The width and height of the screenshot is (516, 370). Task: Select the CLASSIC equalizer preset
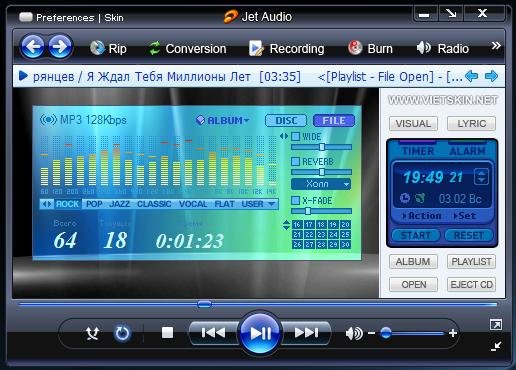click(154, 204)
